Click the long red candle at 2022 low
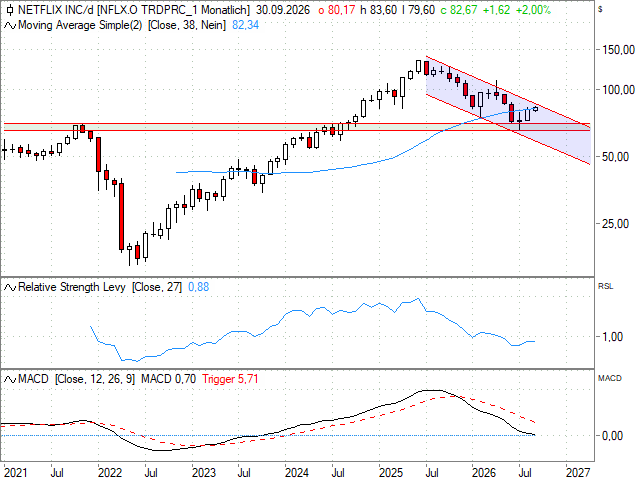Screen dimensions: 640x480 pos(121,217)
